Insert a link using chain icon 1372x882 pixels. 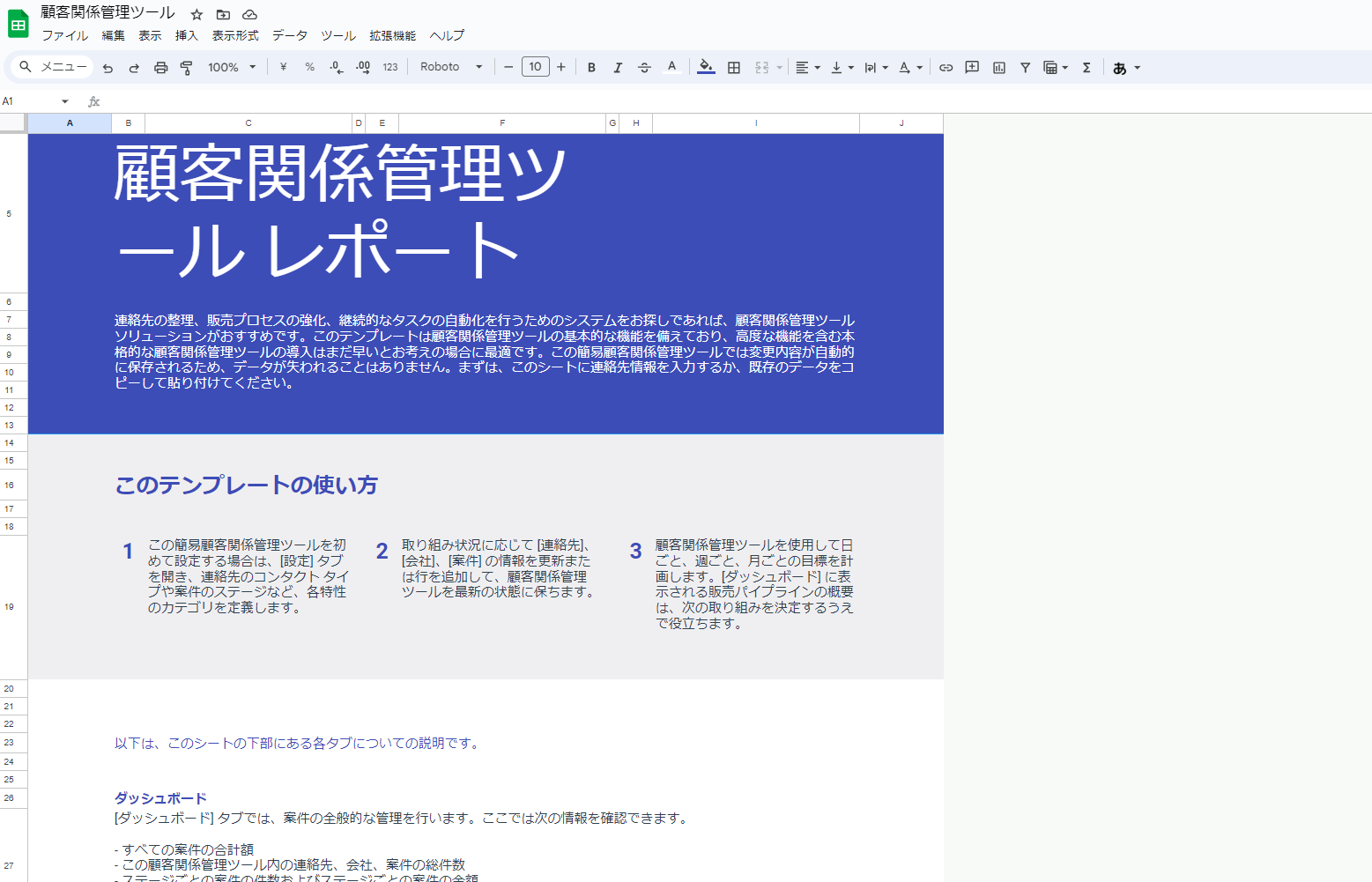point(946,68)
